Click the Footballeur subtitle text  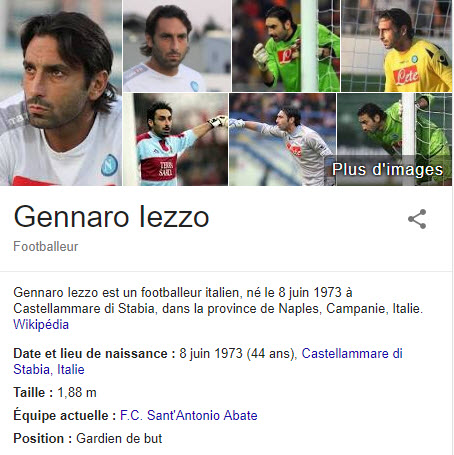(46, 247)
